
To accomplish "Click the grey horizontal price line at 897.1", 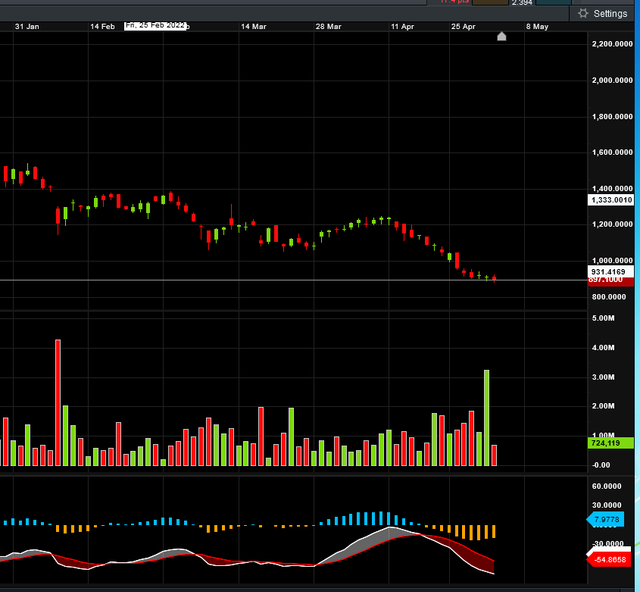I will [x=293, y=280].
